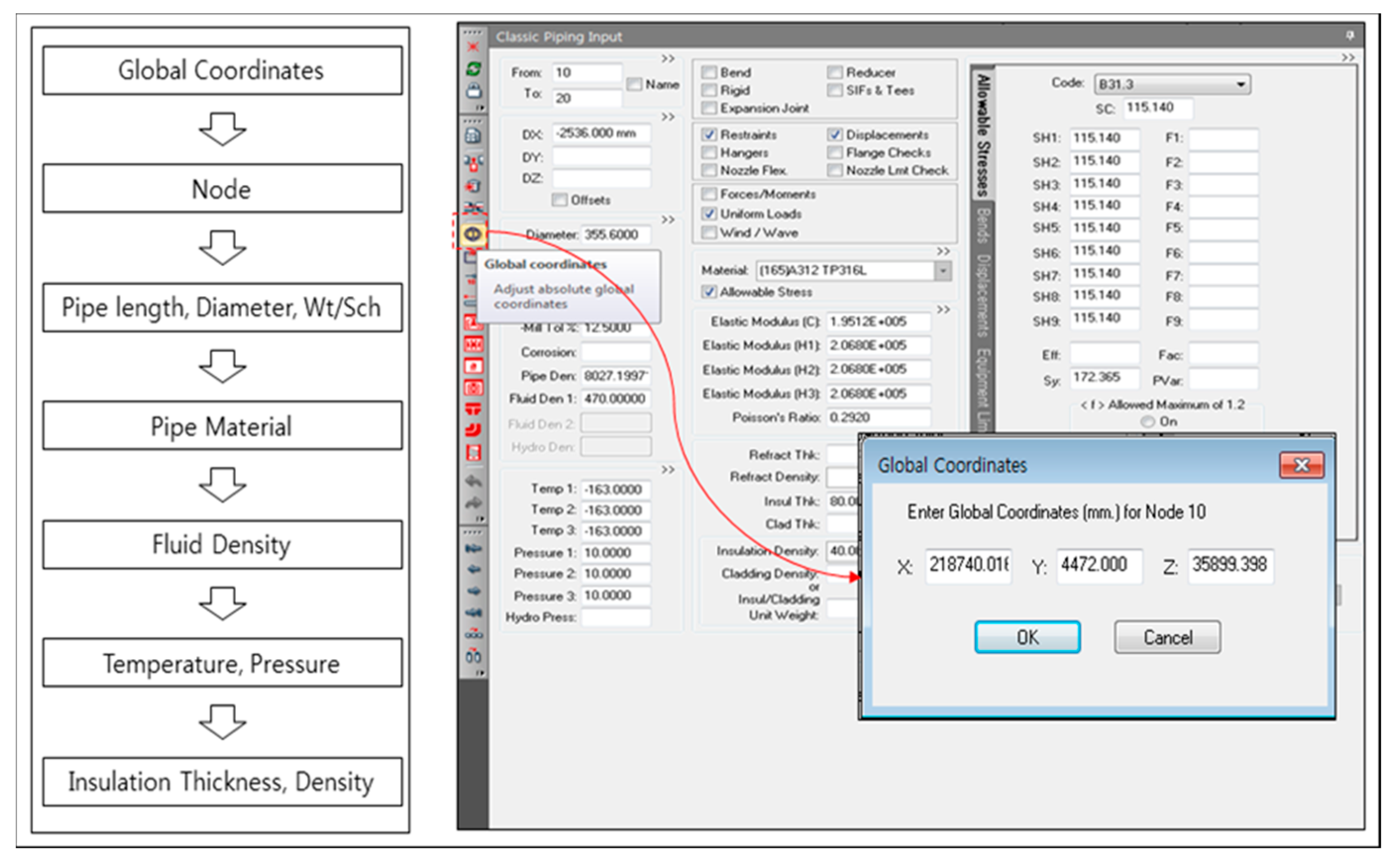Click the grey undo arrow icon
Screen dimensions: 1400x863
click(474, 480)
